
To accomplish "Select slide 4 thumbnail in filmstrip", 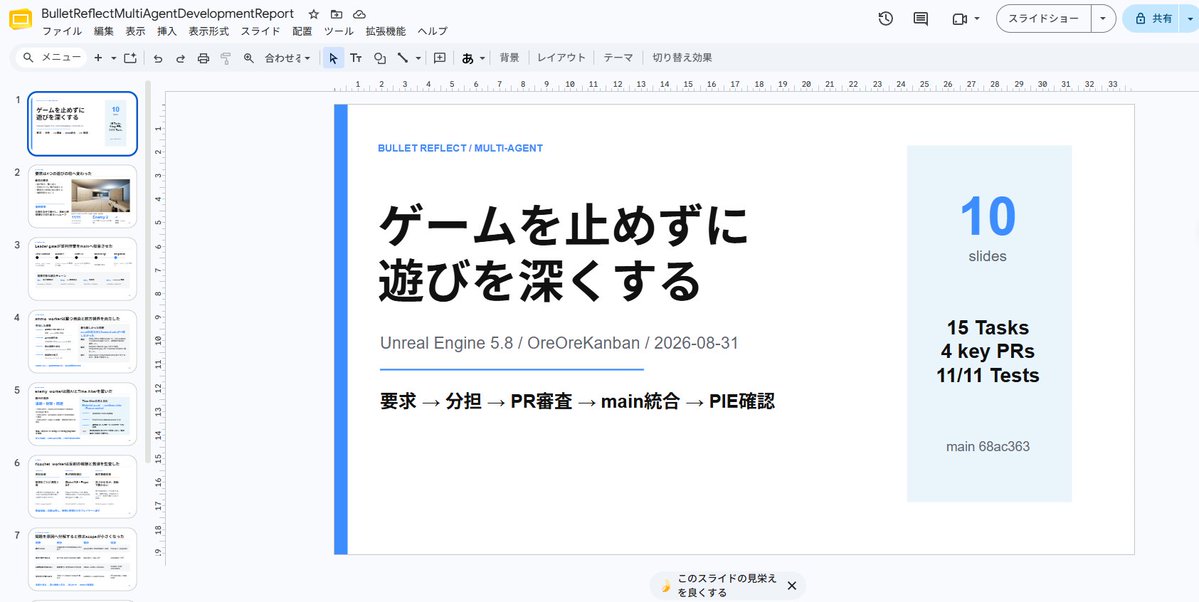I will 83,342.
